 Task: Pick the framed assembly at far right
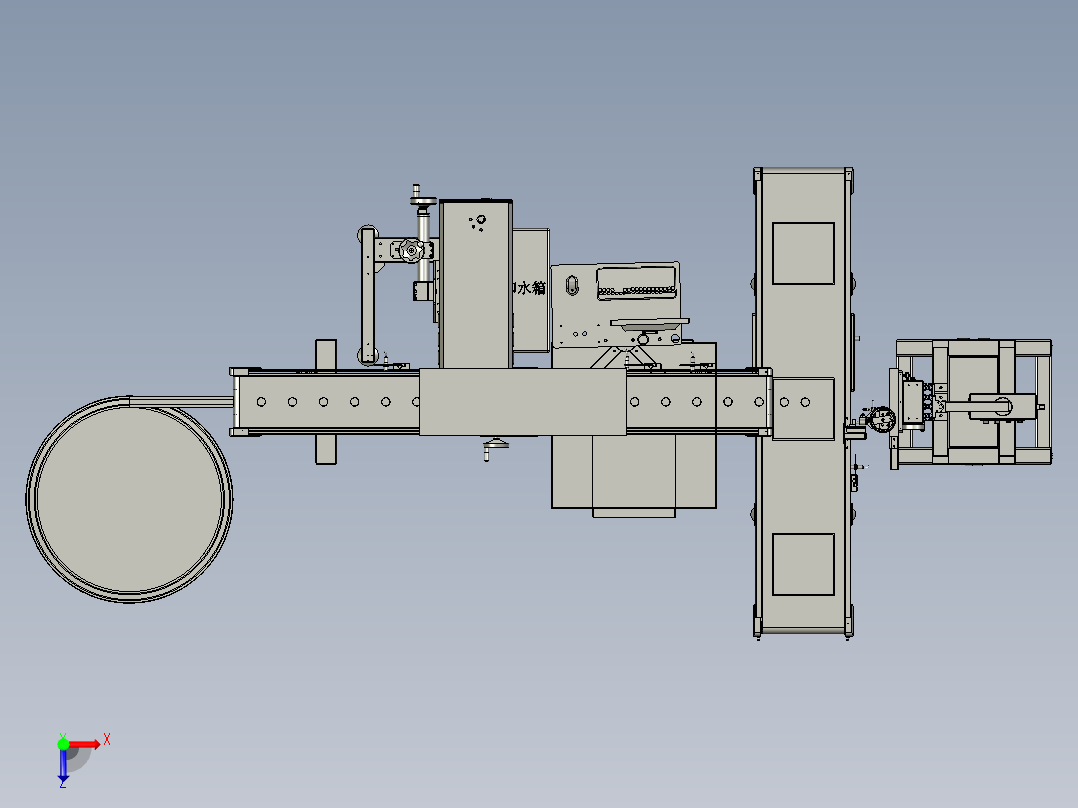click(x=973, y=402)
